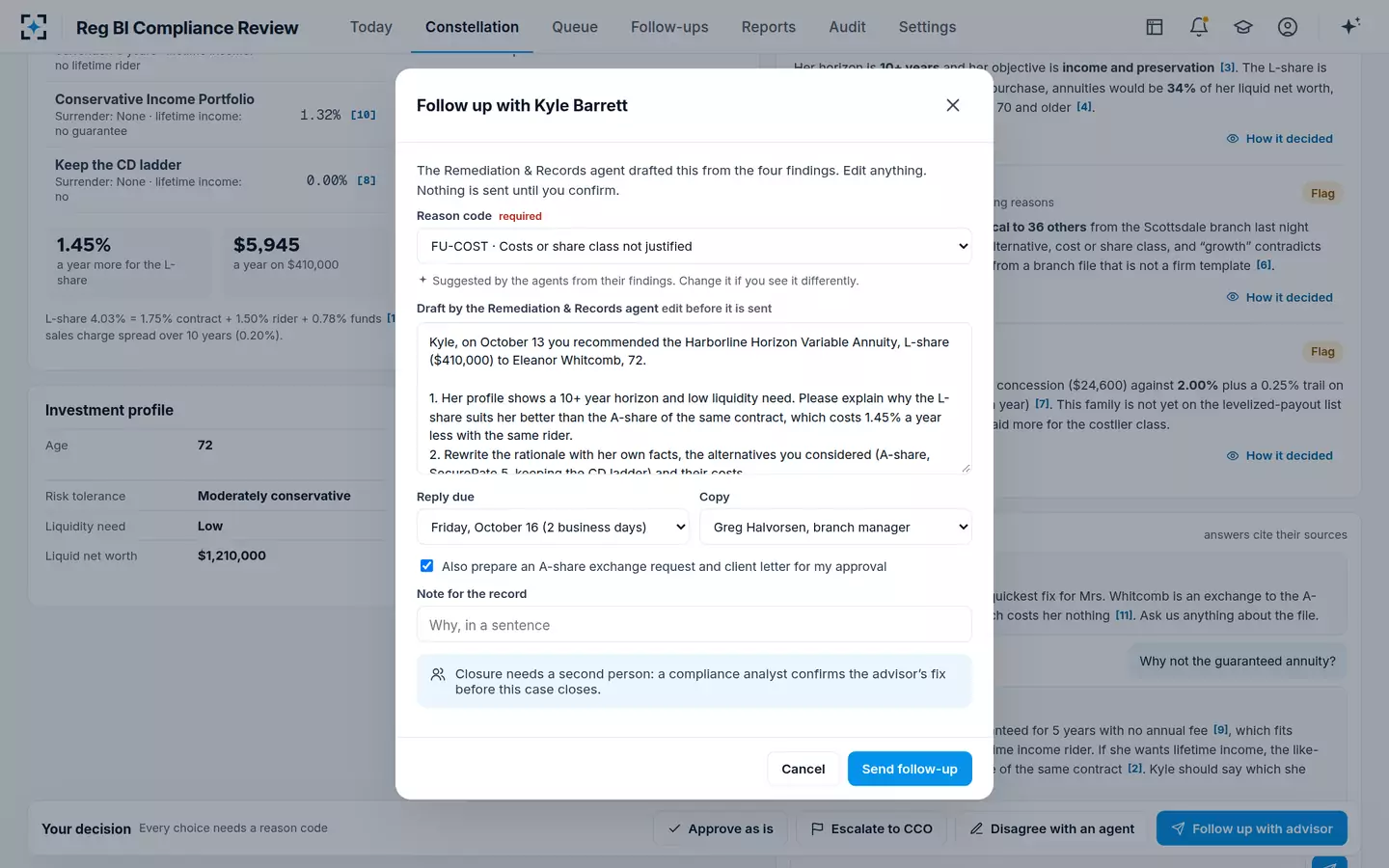1389x868 pixels.
Task: Open the layout panel icon in header
Action: click(1154, 27)
